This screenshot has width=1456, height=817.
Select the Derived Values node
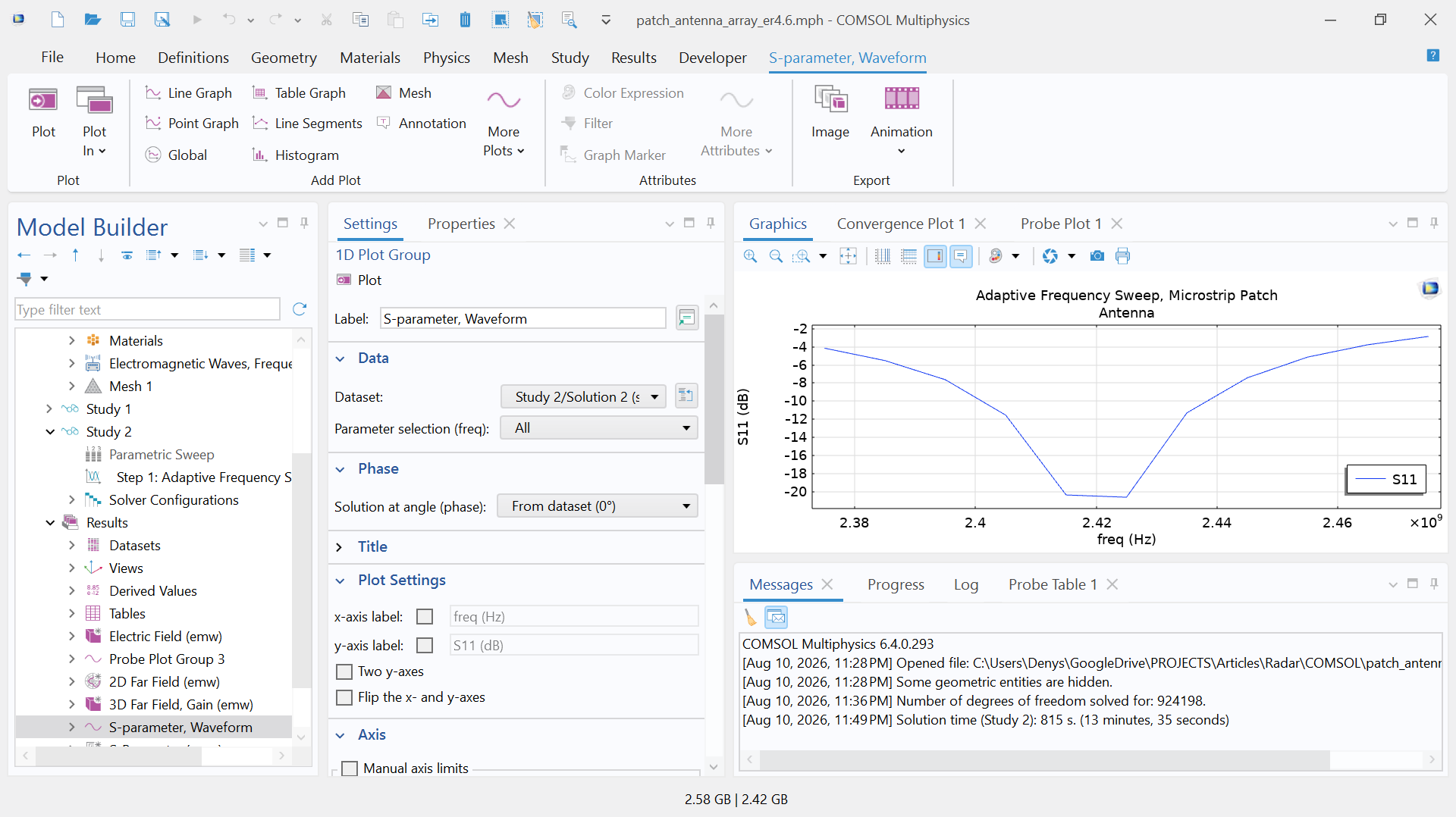click(x=152, y=591)
